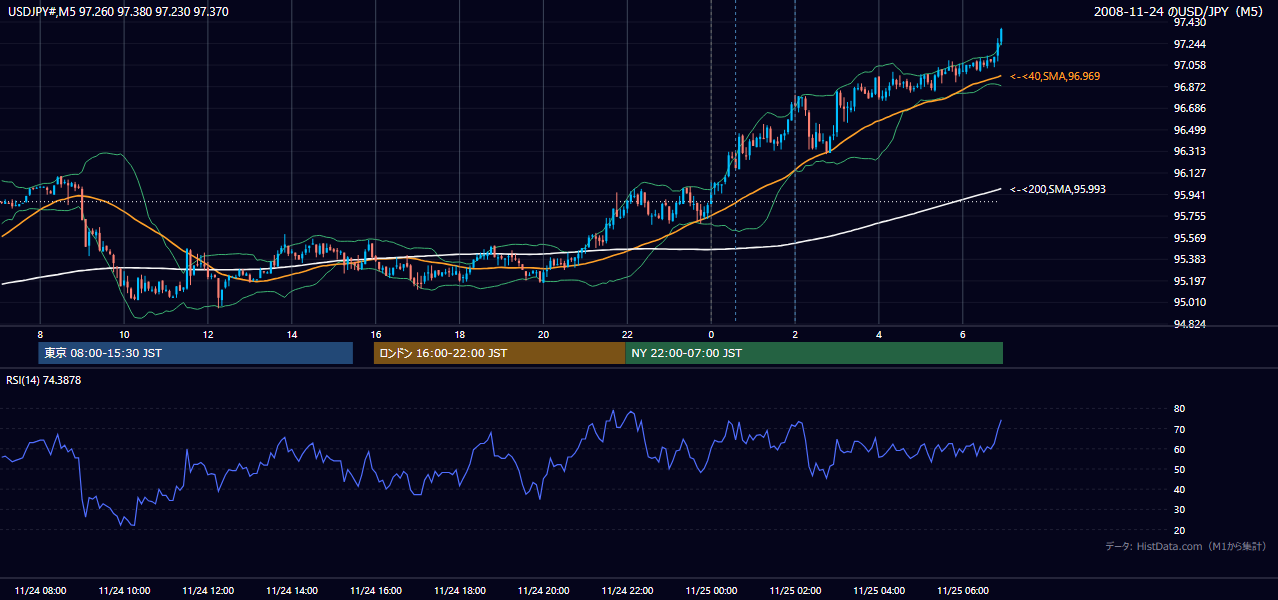
Task: Select the ロンドン 16:00-22:00 JST session bar
Action: [x=499, y=353]
